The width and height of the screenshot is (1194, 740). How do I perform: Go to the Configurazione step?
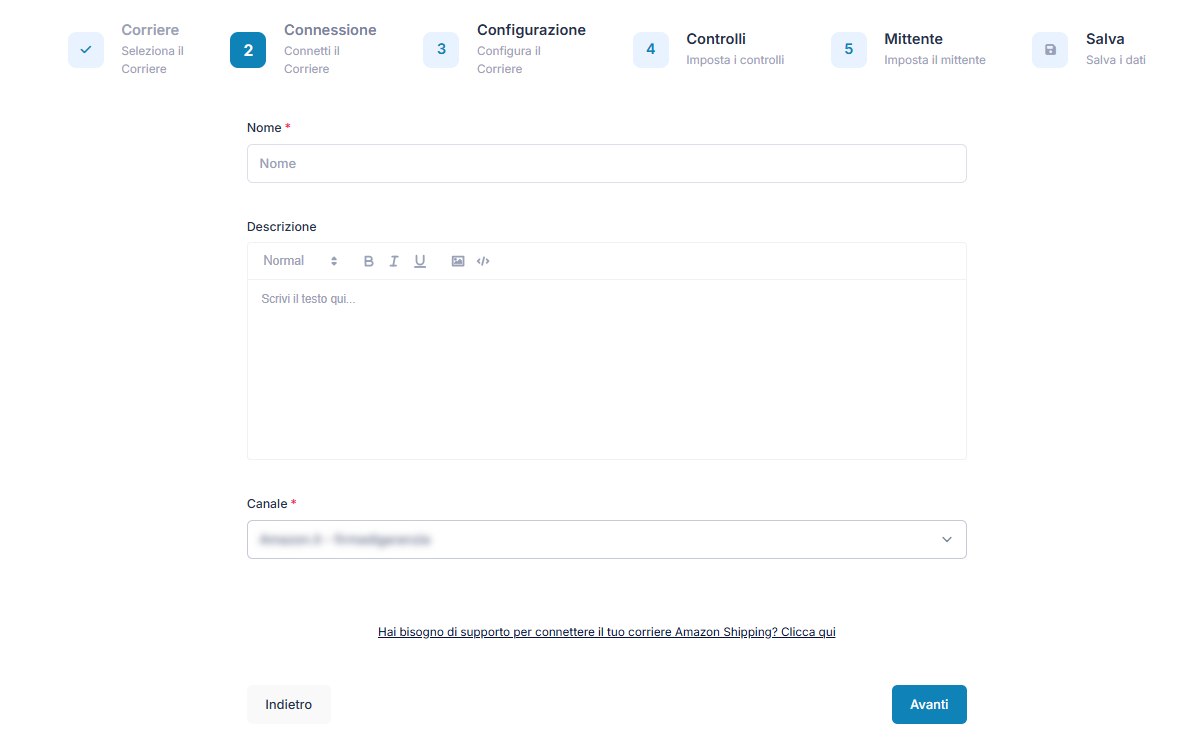pyautogui.click(x=530, y=31)
